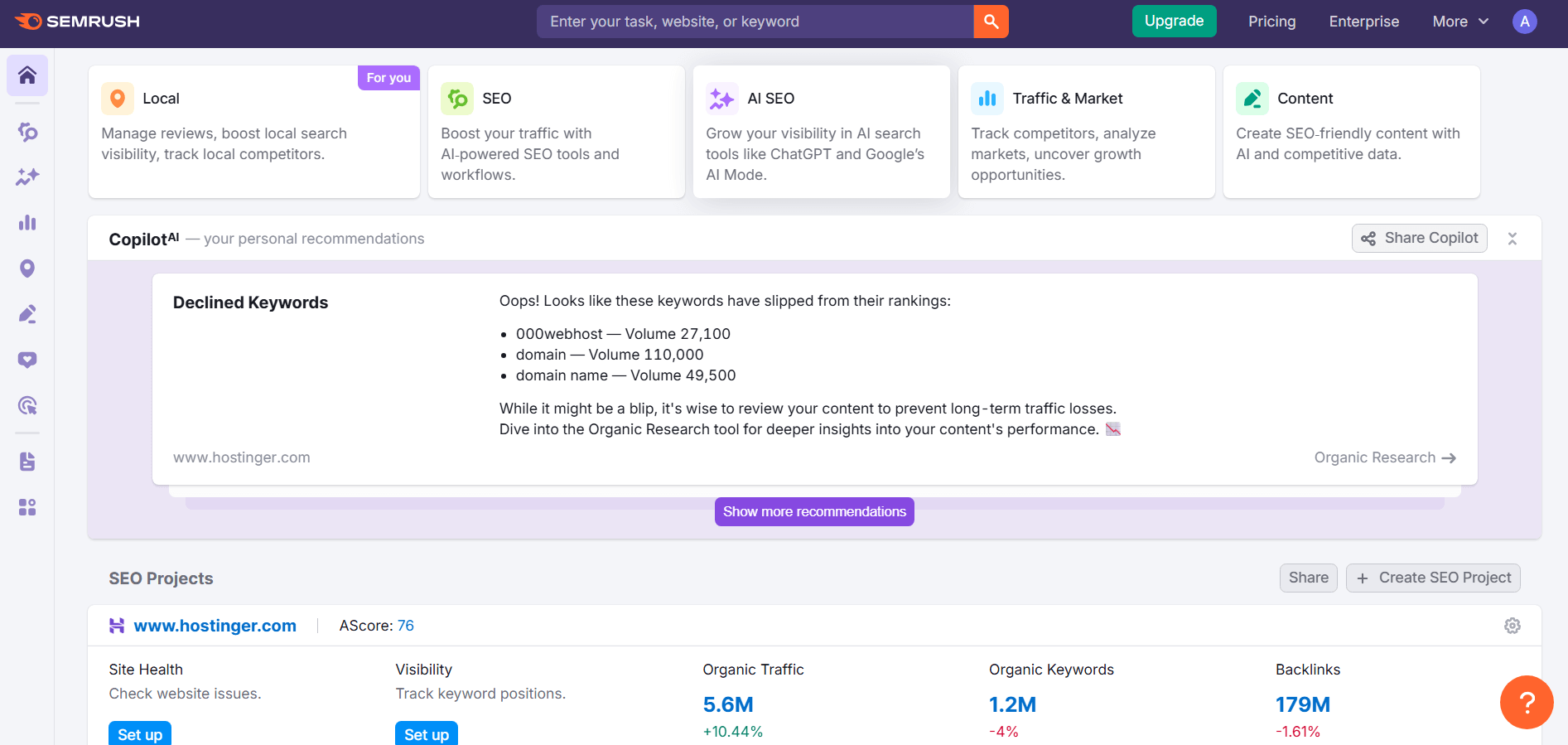This screenshot has height=745, width=1568.
Task: Open the Enterprise menu item
Action: point(1364,22)
